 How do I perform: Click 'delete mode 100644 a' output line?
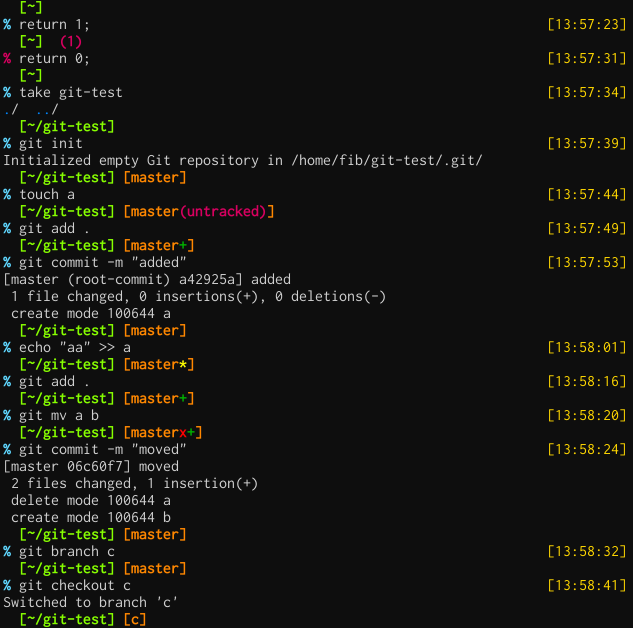click(x=91, y=501)
